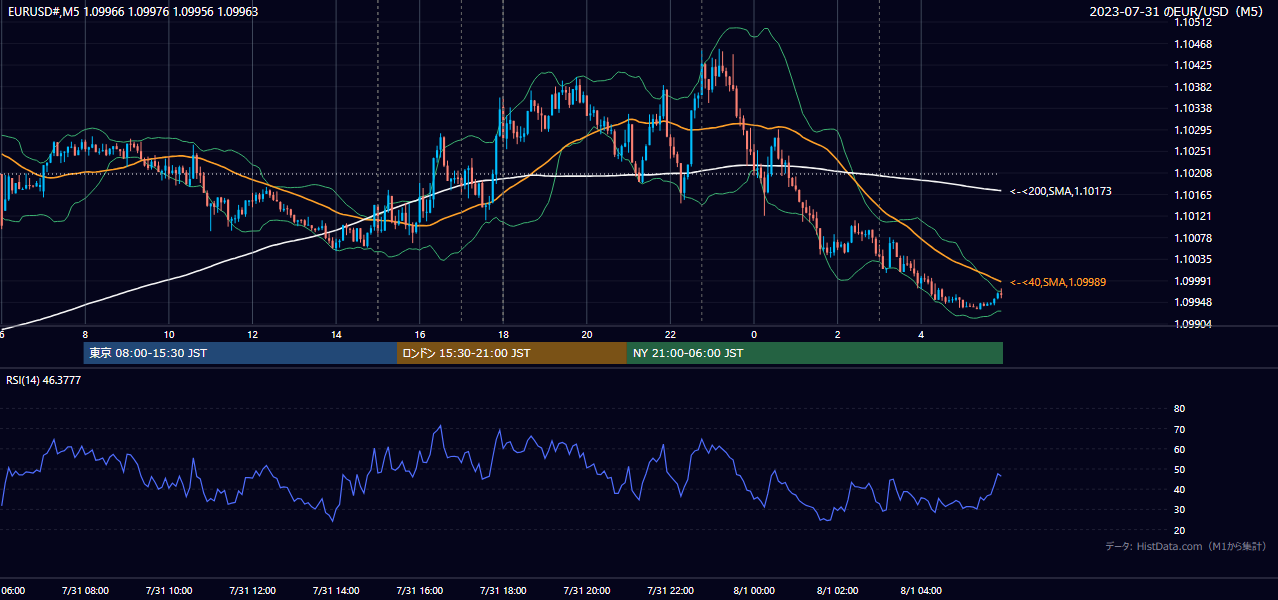This screenshot has height=600, width=1278.
Task: Click the bottom date label 7/31 22:00
Action: 670,591
